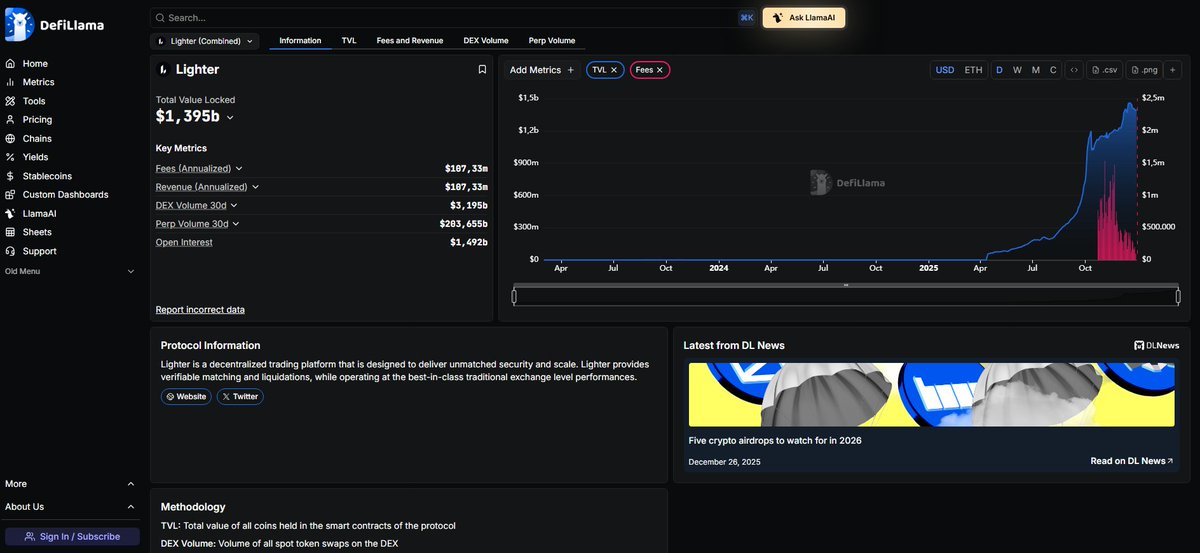Switch to the Perp Volume tab
Image resolution: width=1200 pixels, height=553 pixels.
click(x=552, y=41)
